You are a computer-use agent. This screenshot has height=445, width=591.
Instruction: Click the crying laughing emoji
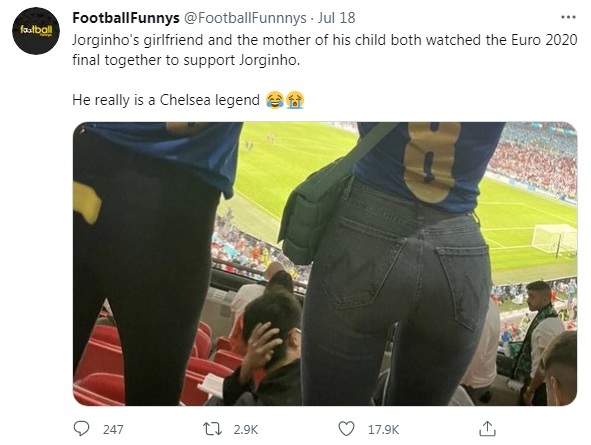click(x=275, y=100)
